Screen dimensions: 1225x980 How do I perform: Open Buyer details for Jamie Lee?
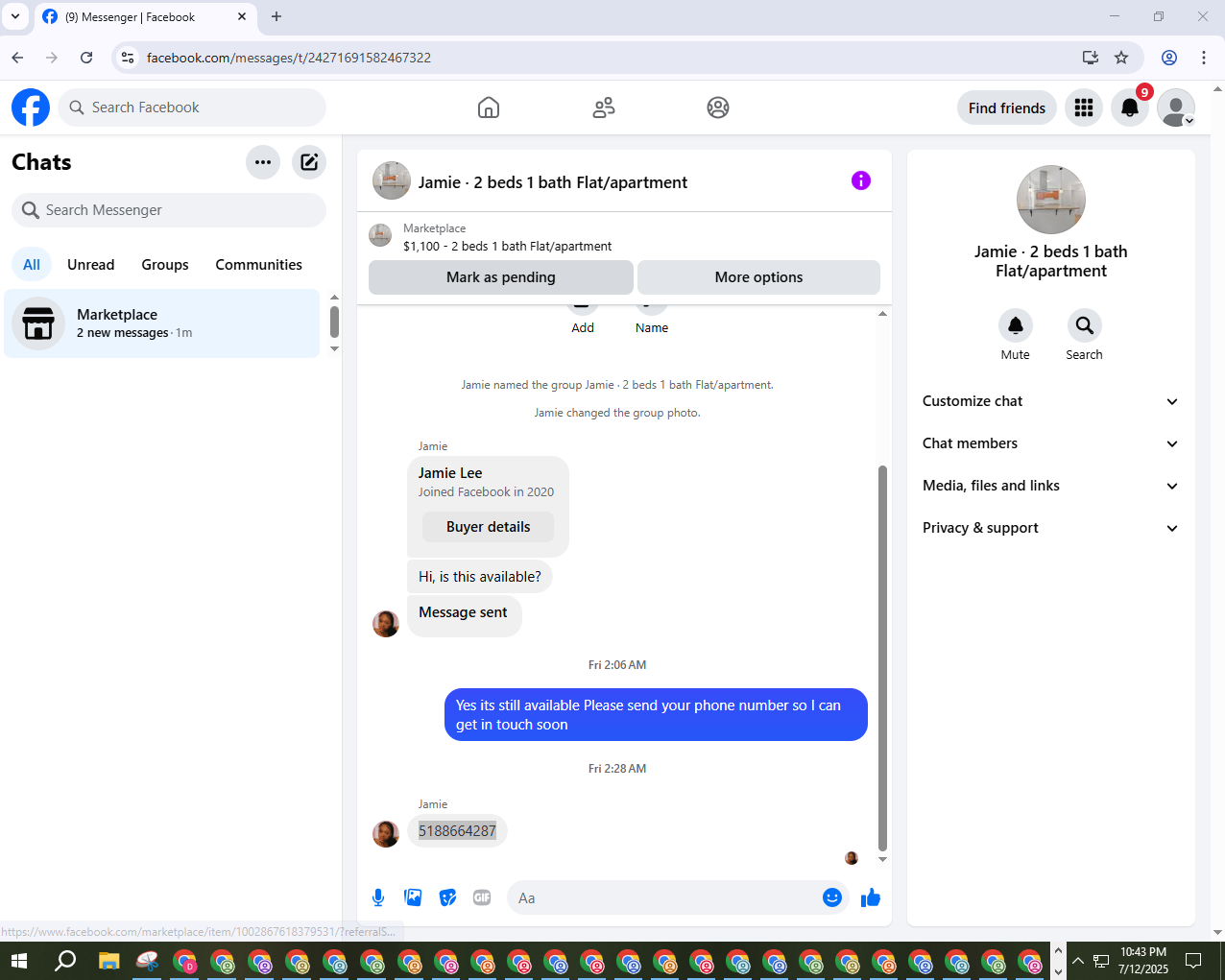[488, 527]
